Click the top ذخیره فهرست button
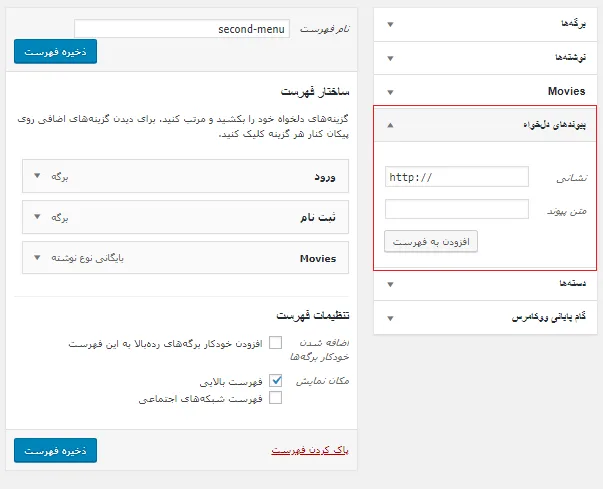 point(55,52)
